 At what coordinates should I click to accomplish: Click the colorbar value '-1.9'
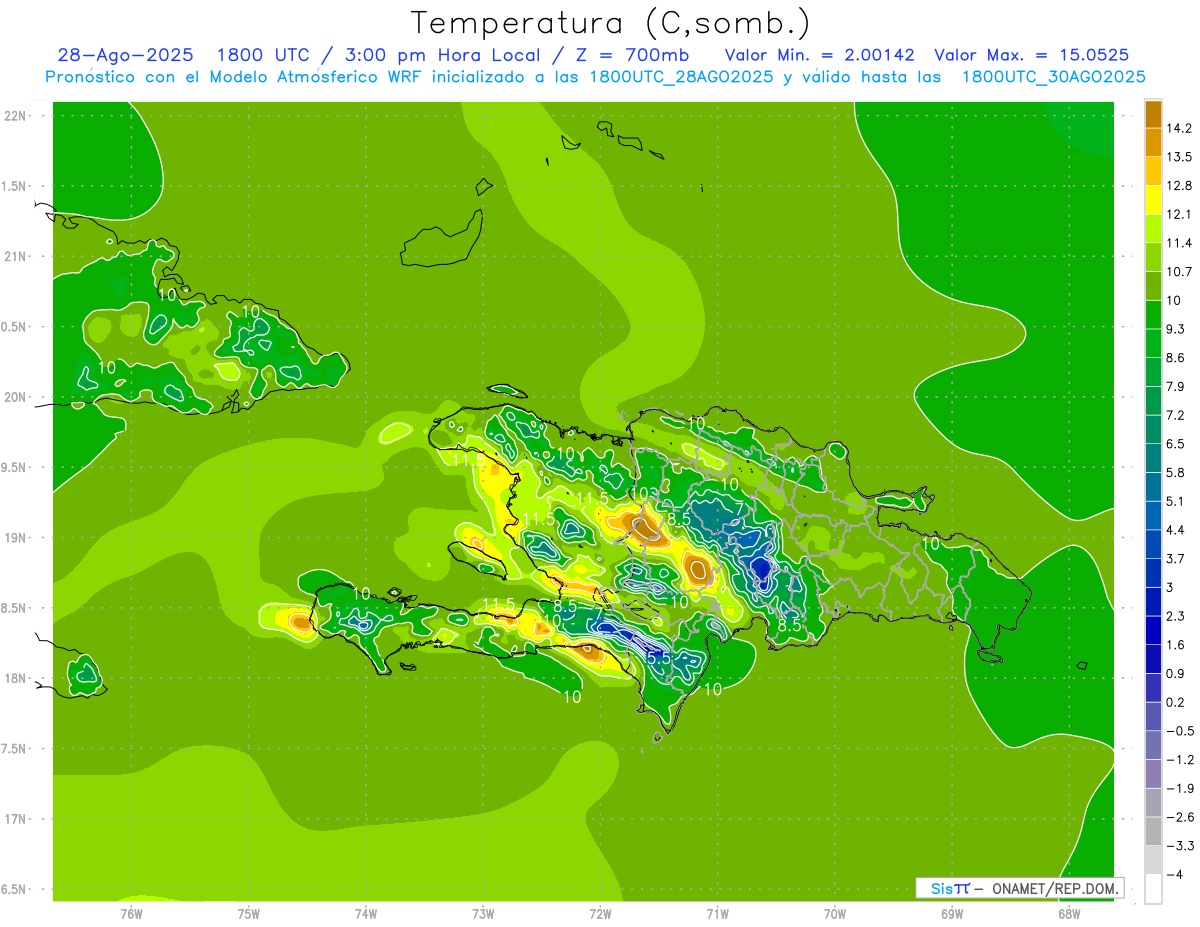coord(1178,789)
